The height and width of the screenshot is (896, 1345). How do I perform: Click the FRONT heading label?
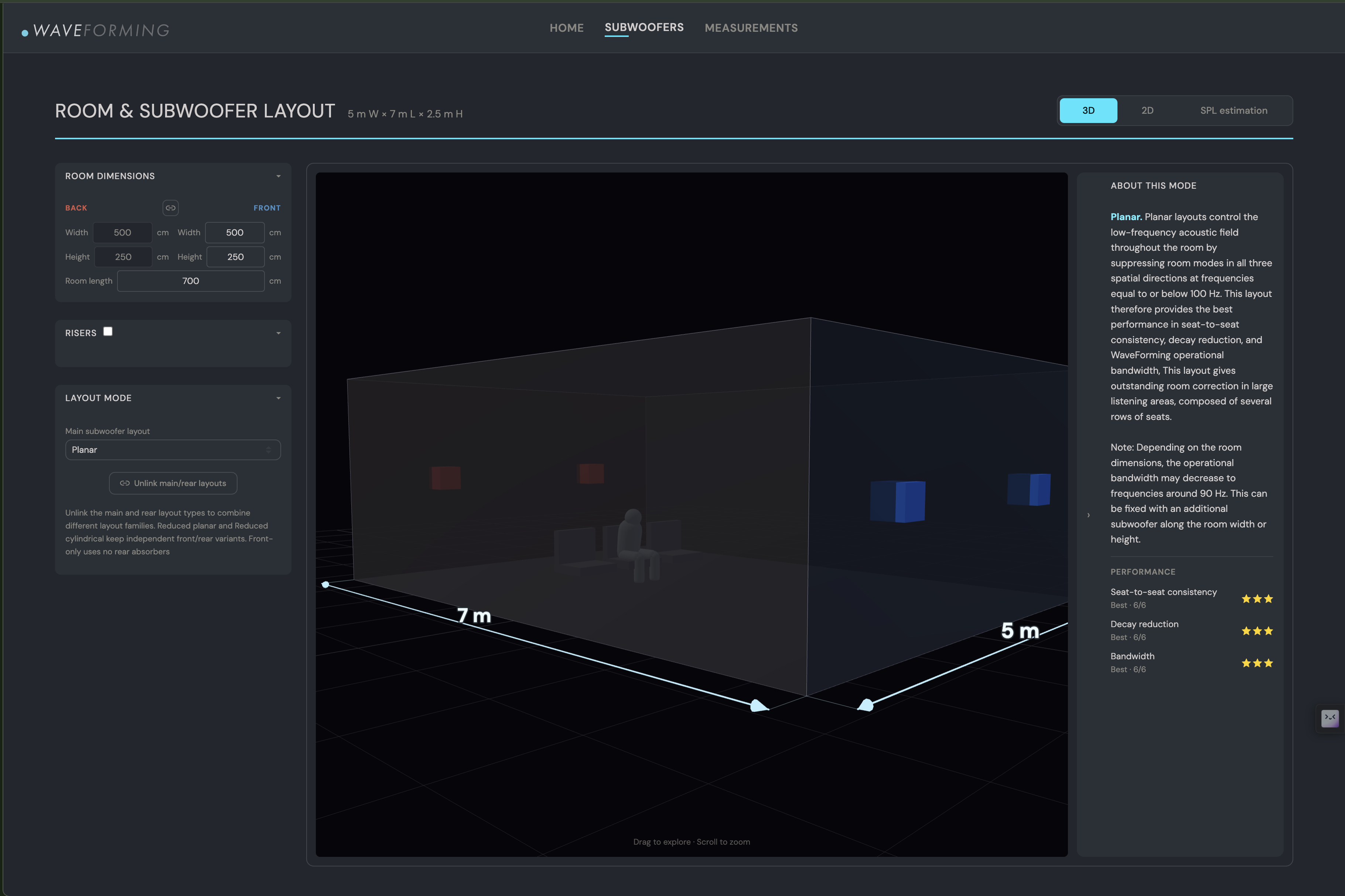(267, 208)
